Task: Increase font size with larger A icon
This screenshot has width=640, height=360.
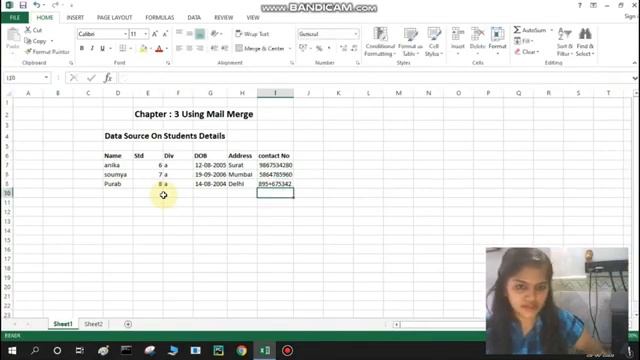Action: (155, 34)
